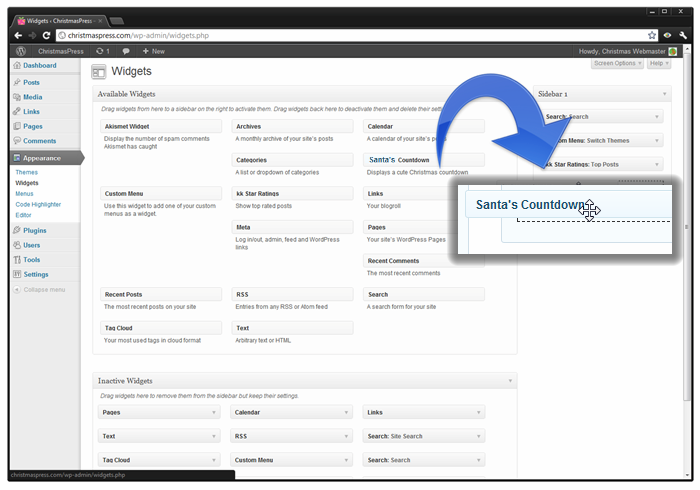This screenshot has width=700, height=490.
Task: Expand the inactive Calendar widget
Action: click(346, 413)
